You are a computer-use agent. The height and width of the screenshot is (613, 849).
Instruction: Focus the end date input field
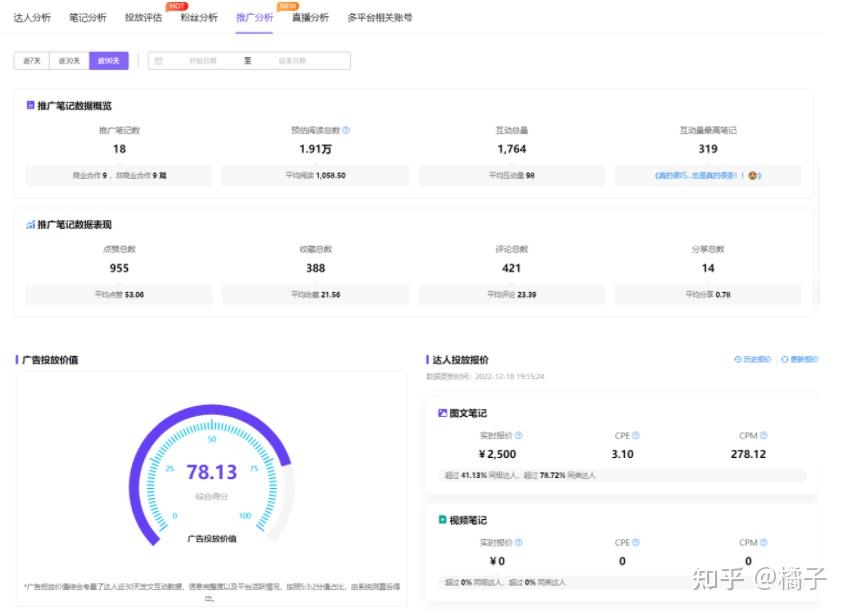click(292, 61)
